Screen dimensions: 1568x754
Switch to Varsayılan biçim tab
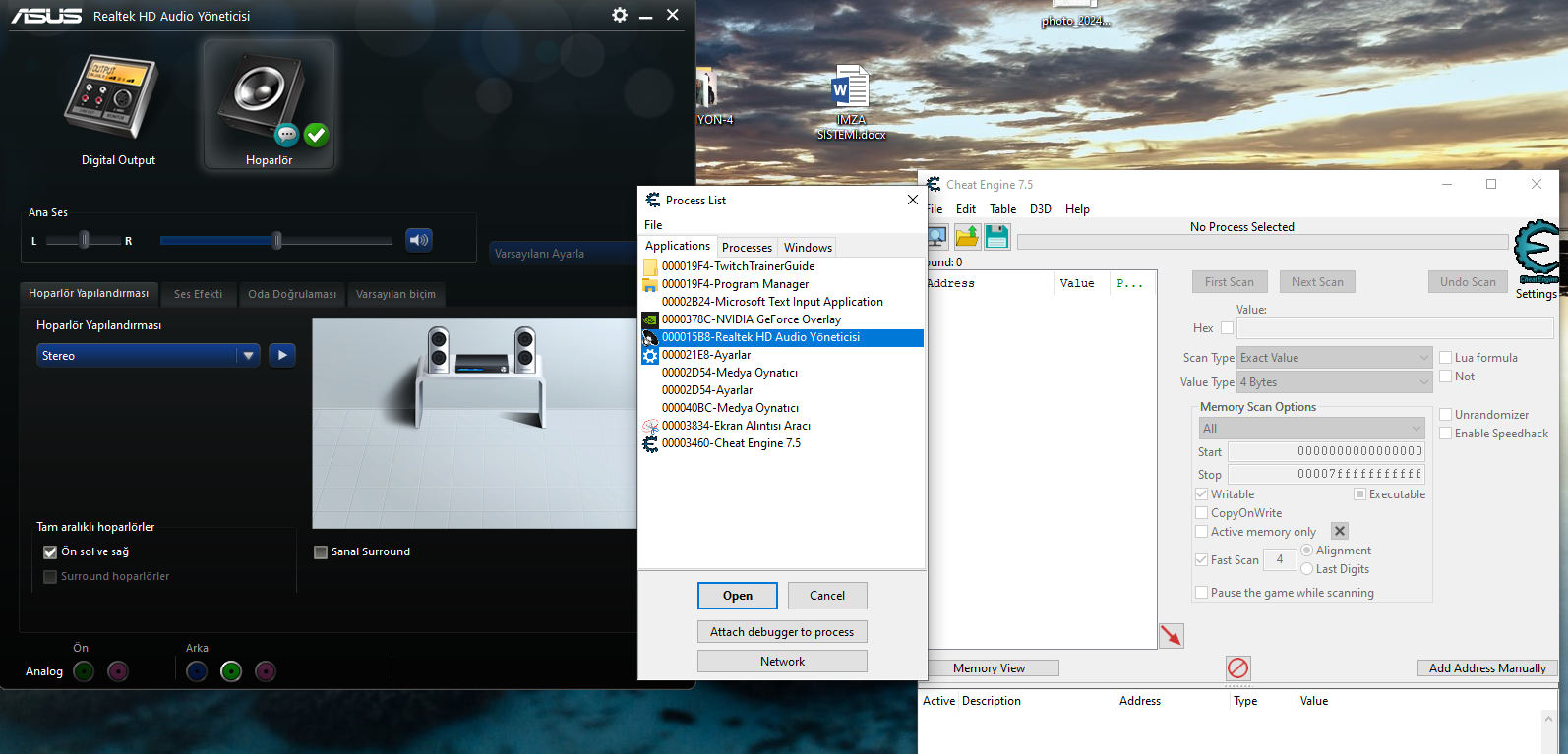pyautogui.click(x=395, y=294)
